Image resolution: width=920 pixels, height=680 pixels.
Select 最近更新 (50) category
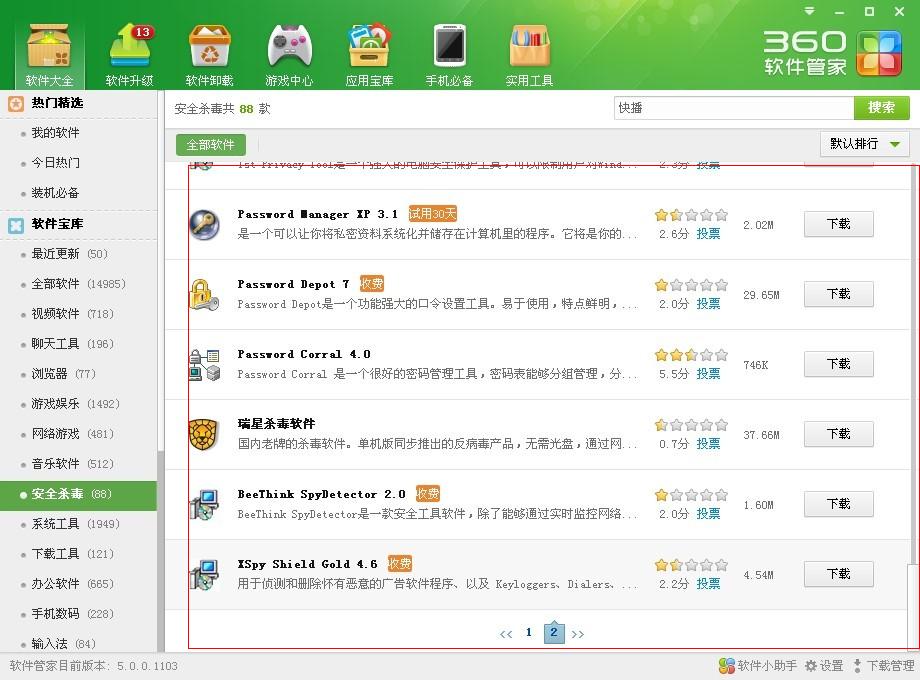coord(70,254)
